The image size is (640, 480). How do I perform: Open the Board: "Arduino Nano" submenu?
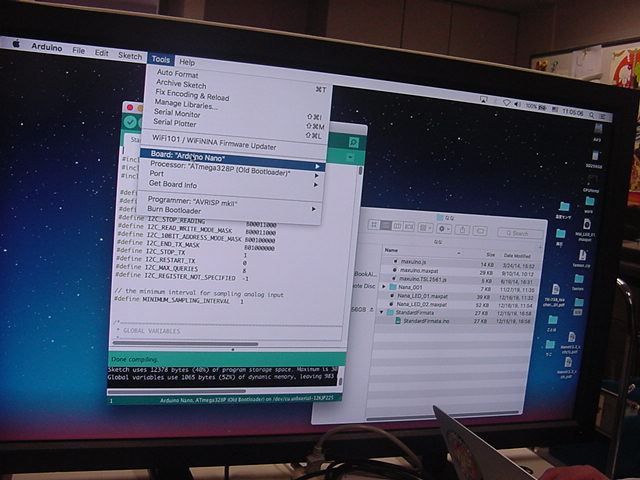point(232,159)
